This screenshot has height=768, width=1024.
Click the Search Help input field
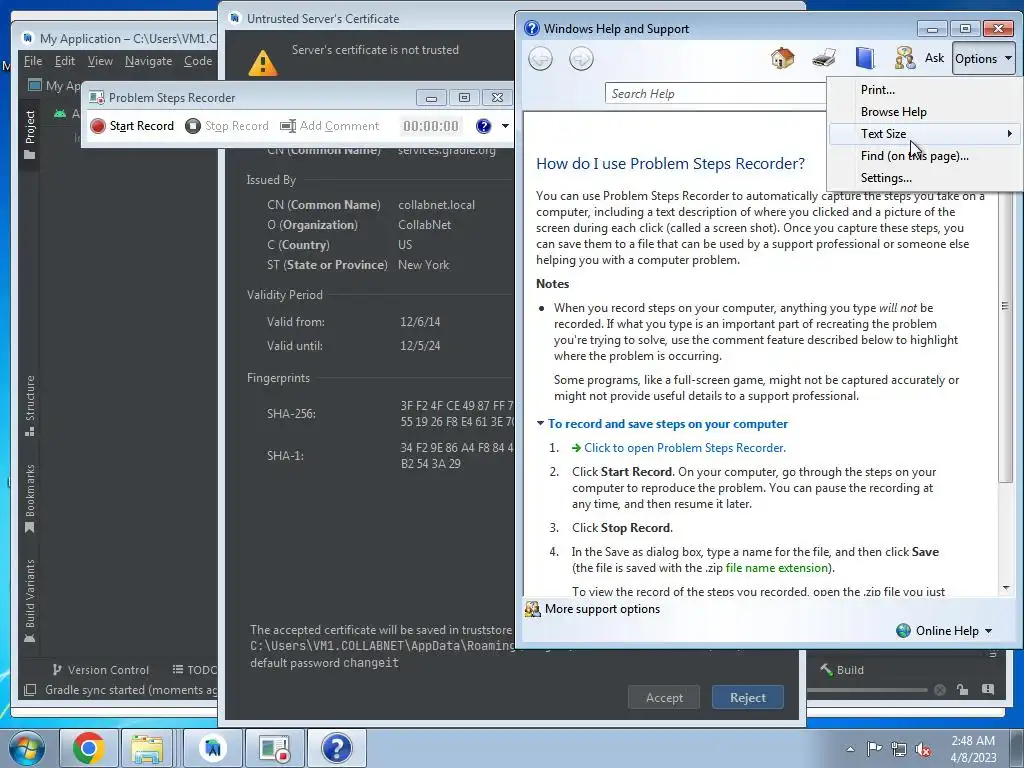click(x=716, y=93)
